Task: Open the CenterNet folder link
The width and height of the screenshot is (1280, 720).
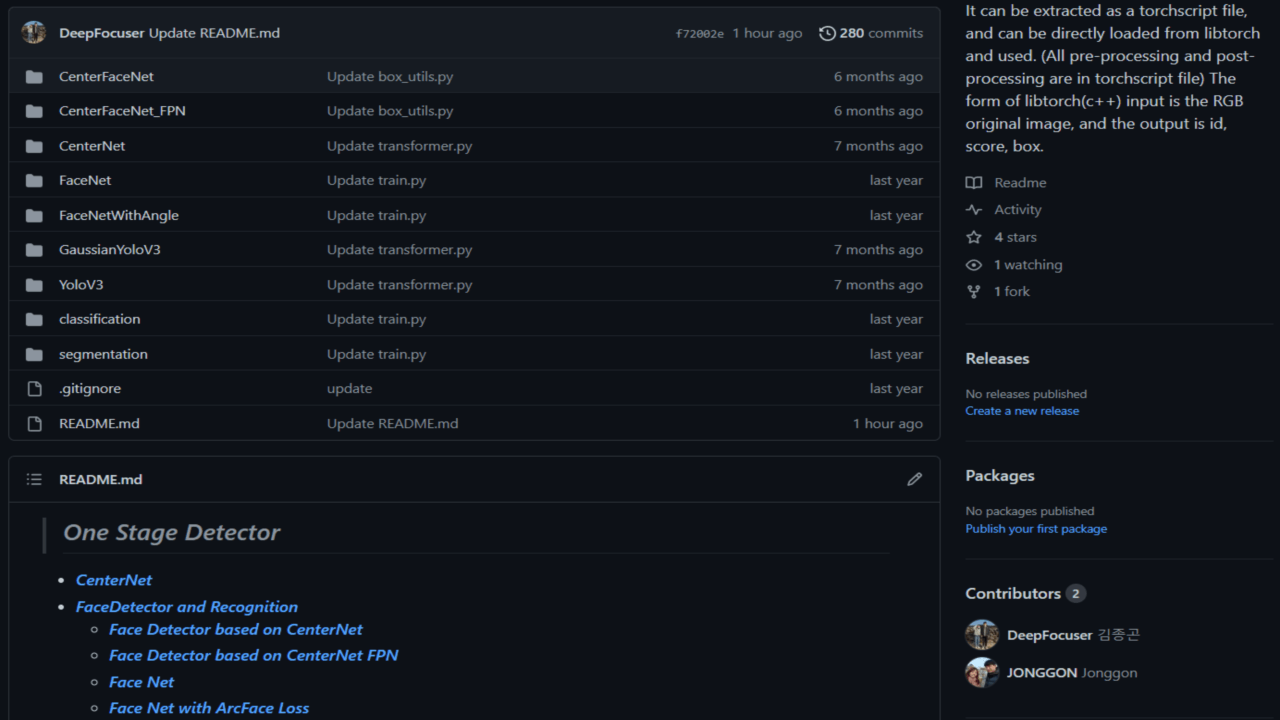Action: [92, 146]
